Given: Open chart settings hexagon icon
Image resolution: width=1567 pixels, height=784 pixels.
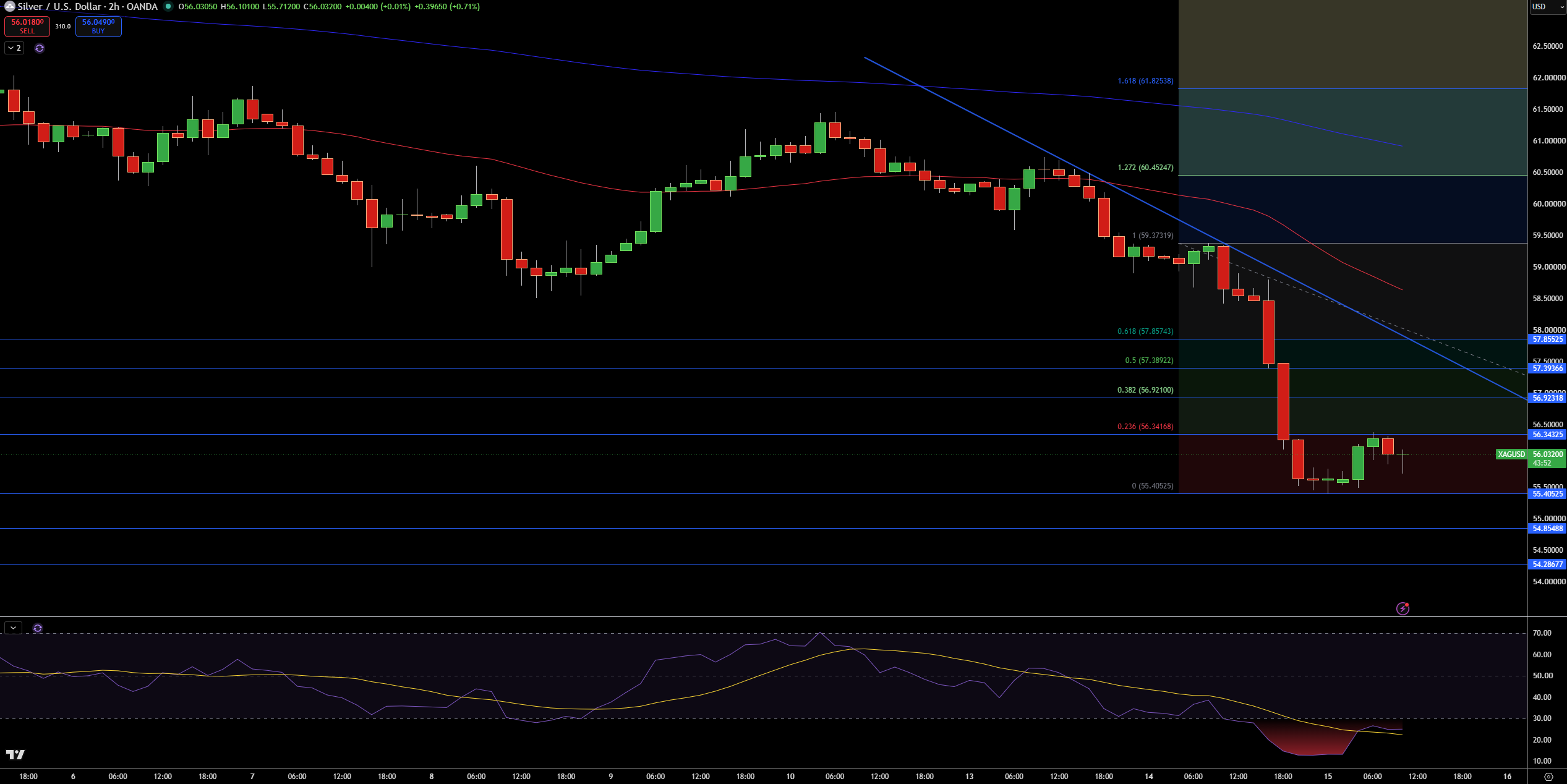Looking at the screenshot, I should pyautogui.click(x=1548, y=777).
